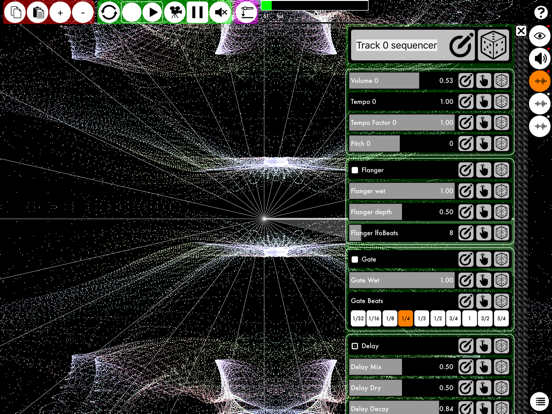
Task: Mute audio with the speaker mute icon
Action: [x=220, y=12]
